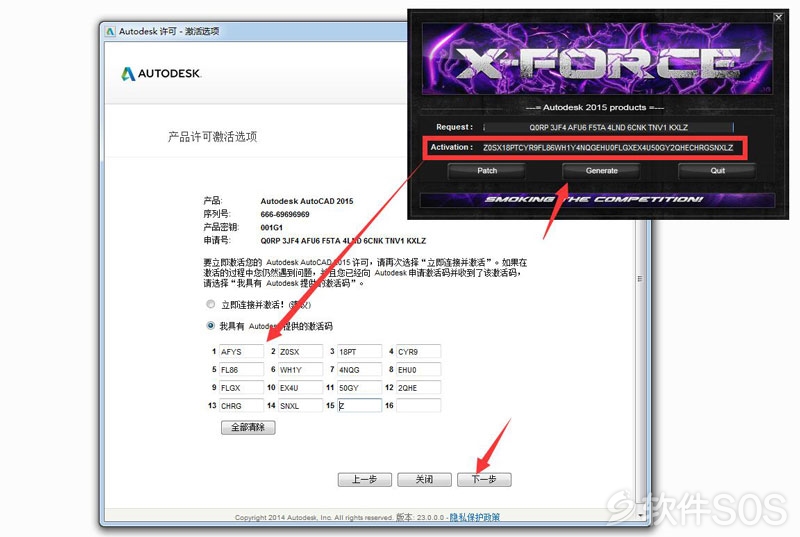800x537 pixels.
Task: Click the Quit button in X-Force
Action: point(717,171)
